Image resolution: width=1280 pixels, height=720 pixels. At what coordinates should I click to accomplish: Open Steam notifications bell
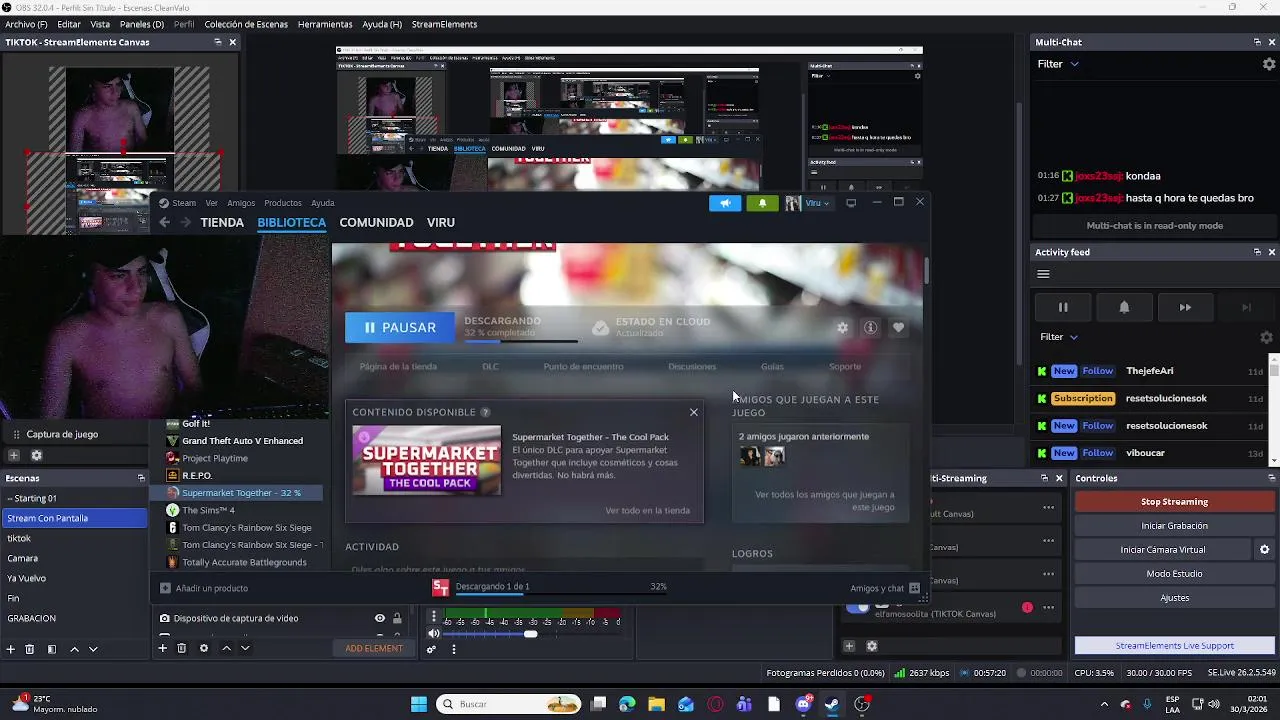click(762, 203)
